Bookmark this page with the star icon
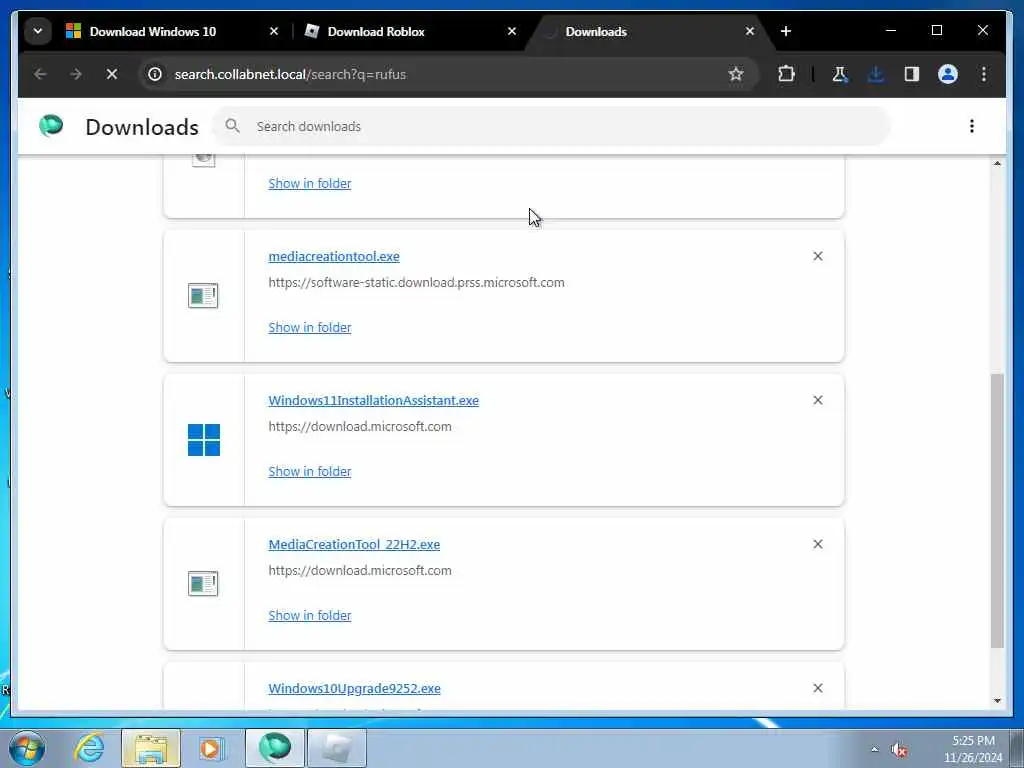This screenshot has height=768, width=1024. (x=736, y=74)
